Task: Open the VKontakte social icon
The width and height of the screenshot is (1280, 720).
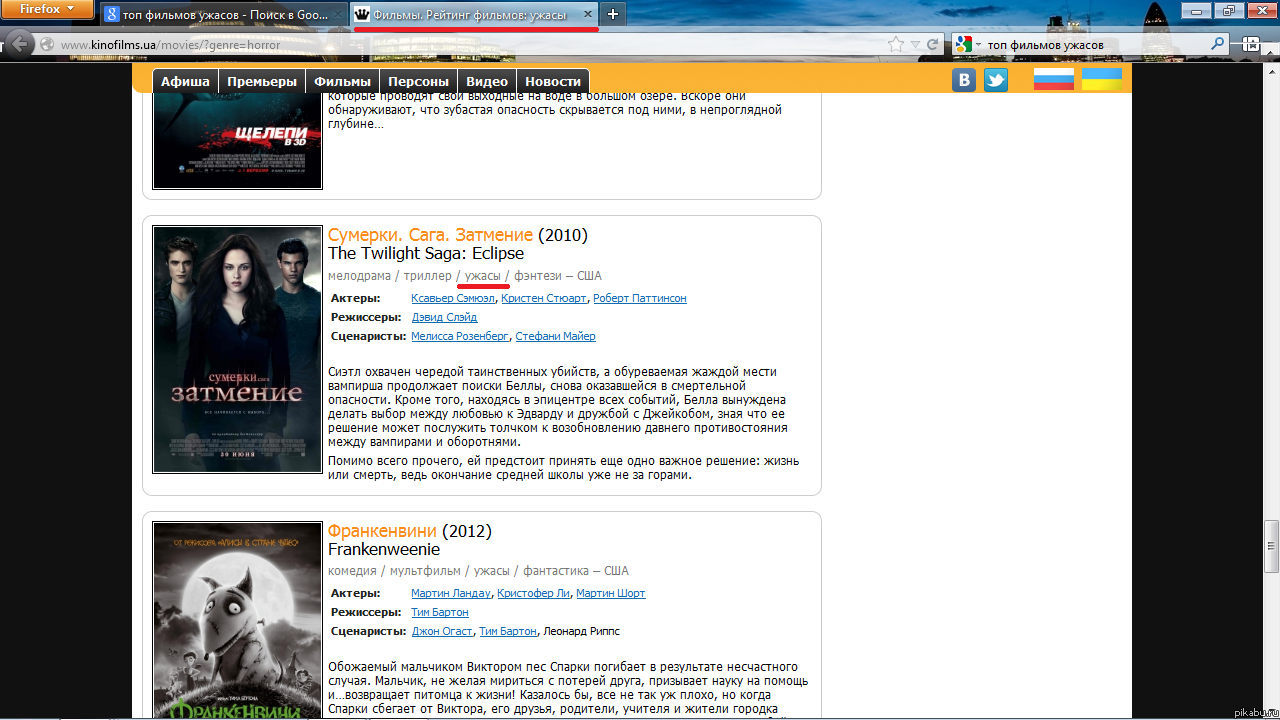Action: point(964,80)
